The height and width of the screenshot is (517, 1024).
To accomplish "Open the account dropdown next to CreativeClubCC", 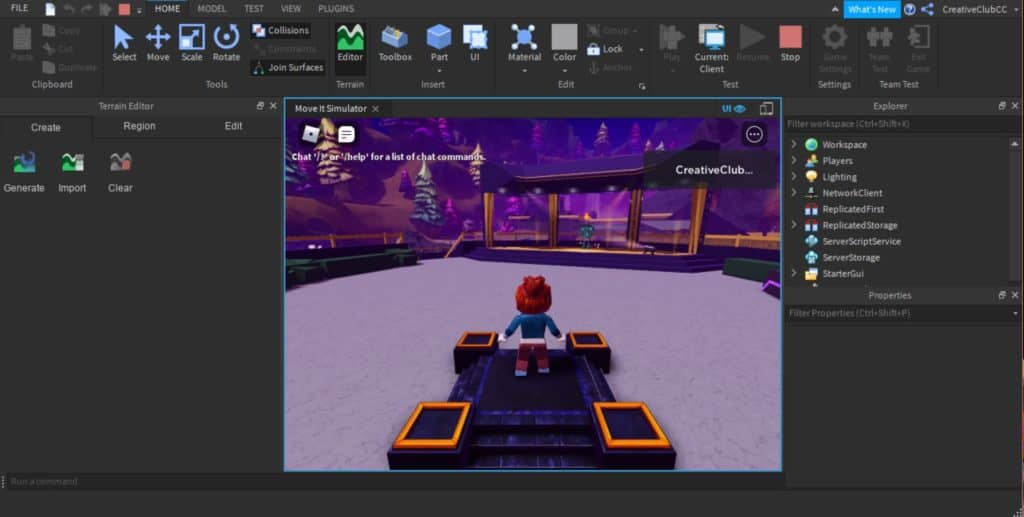I will click(1016, 10).
